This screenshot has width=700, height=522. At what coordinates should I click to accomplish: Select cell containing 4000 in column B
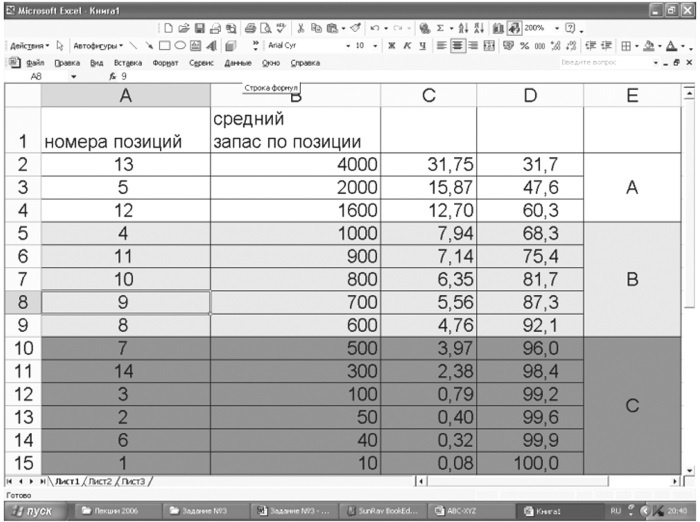coord(294,165)
